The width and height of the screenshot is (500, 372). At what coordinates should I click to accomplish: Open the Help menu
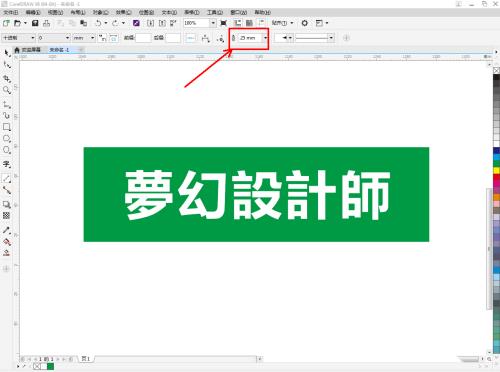click(263, 12)
